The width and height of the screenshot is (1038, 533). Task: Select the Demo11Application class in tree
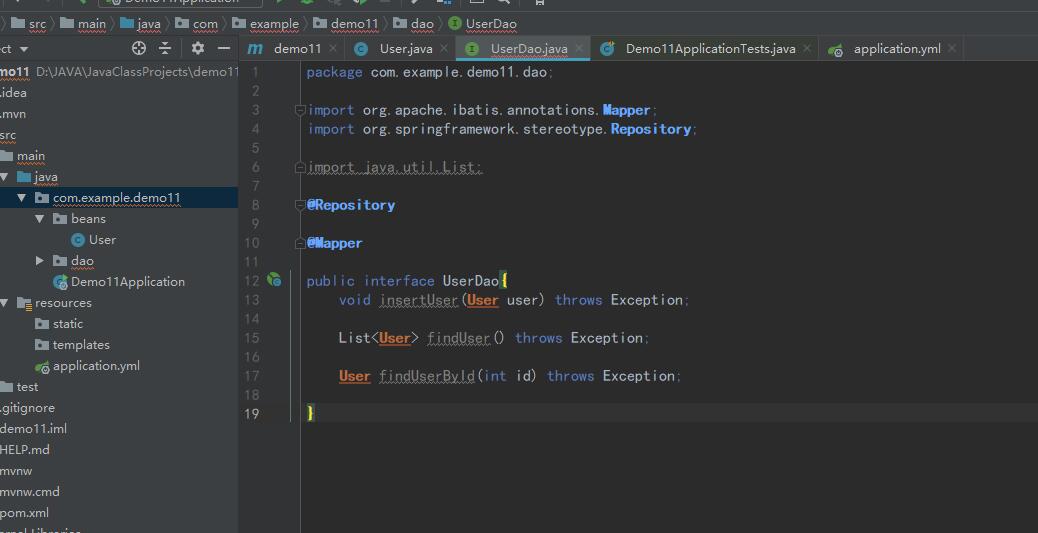tap(127, 282)
